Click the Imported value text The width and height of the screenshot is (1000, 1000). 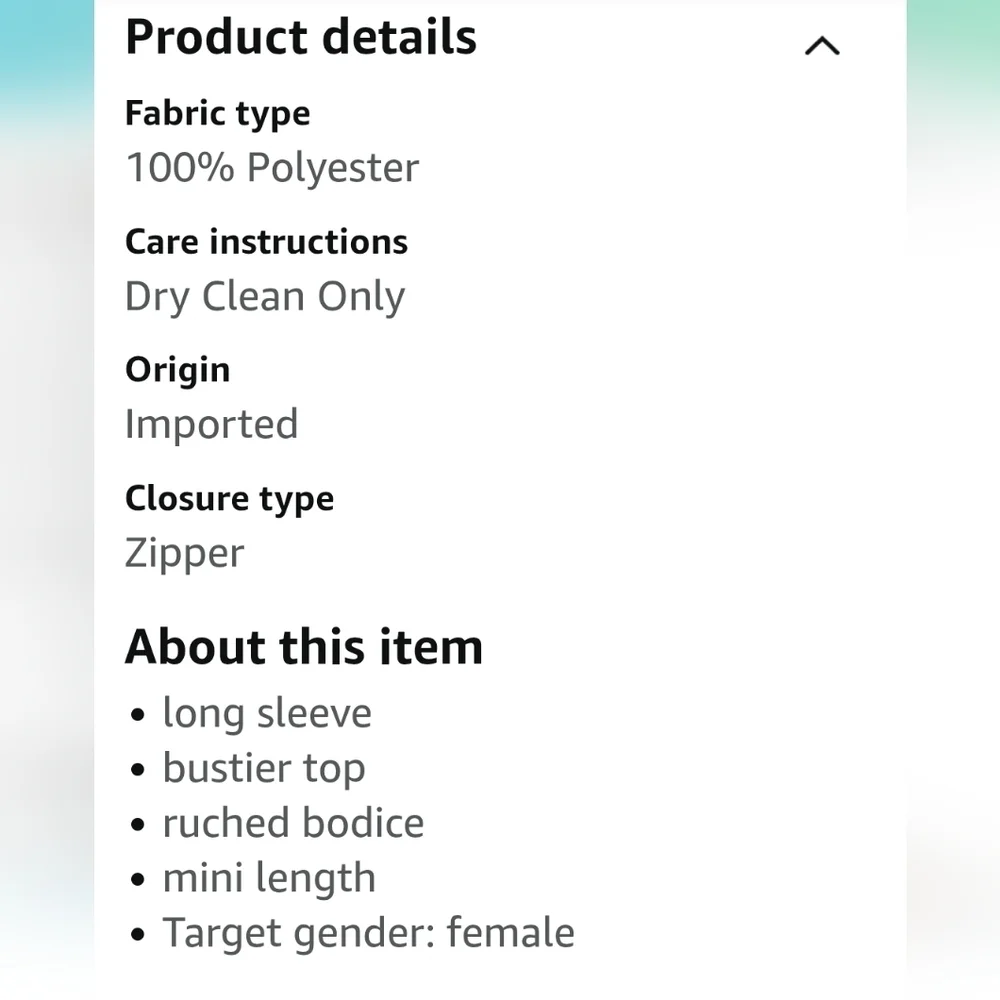(211, 424)
